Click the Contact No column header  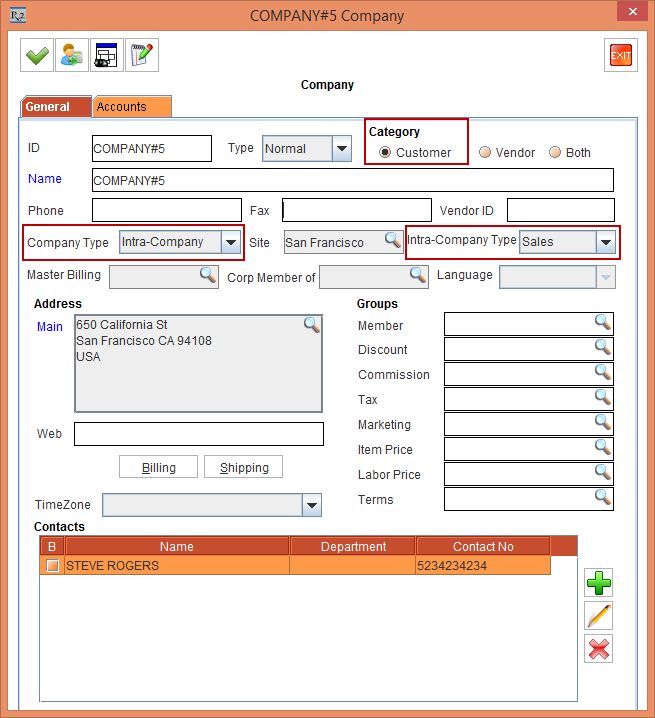point(483,546)
